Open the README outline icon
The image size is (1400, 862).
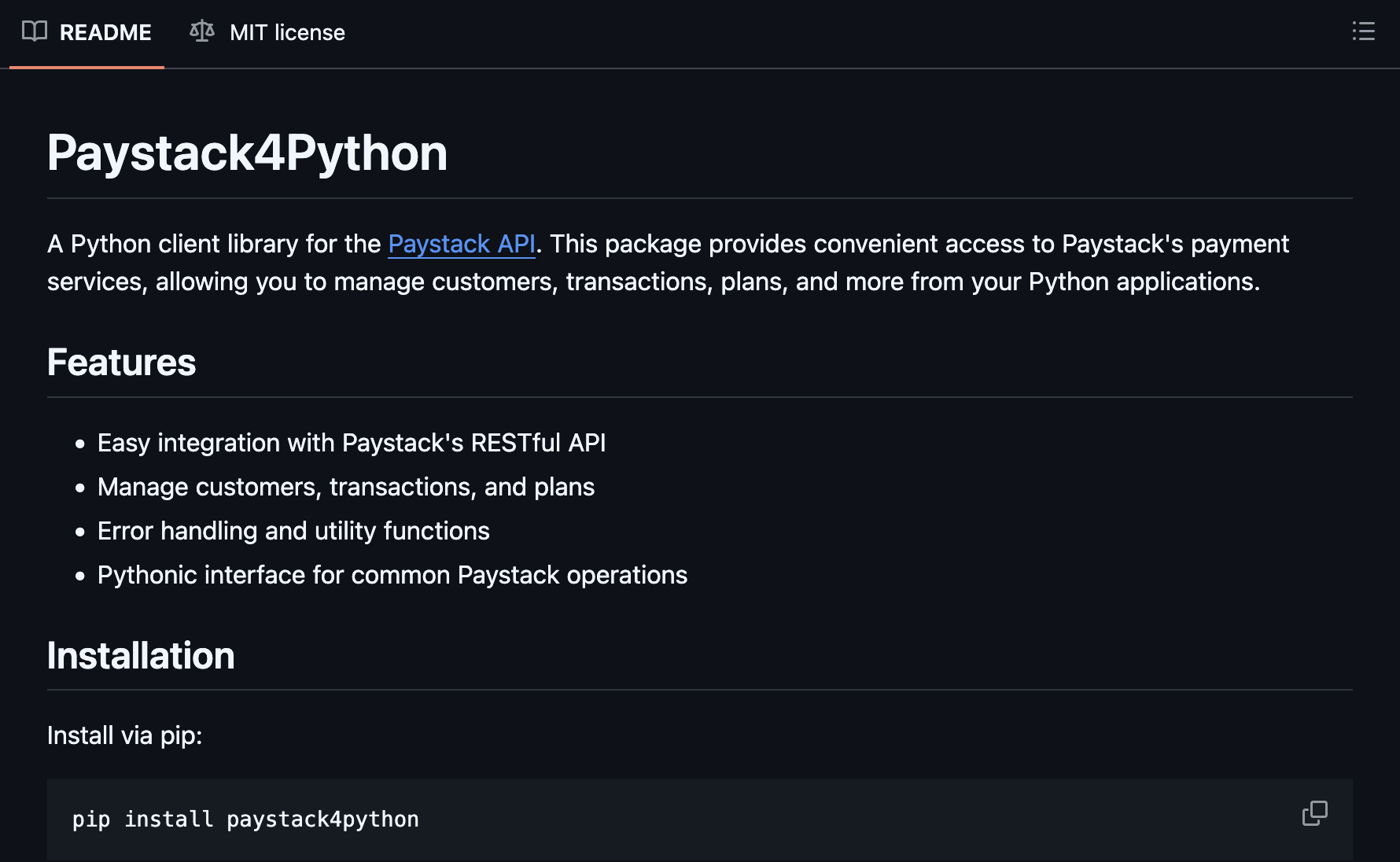pyautogui.click(x=1363, y=31)
